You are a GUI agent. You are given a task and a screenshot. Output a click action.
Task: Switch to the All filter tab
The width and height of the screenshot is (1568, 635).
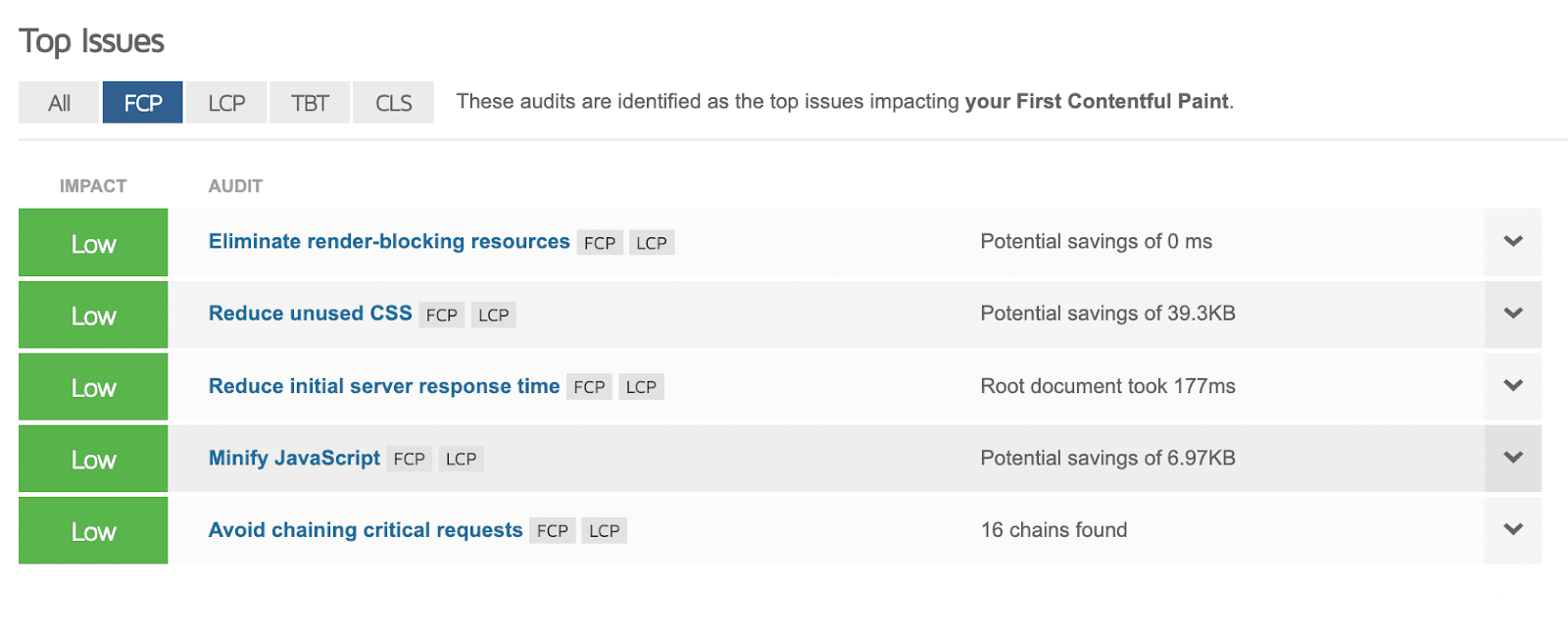59,102
